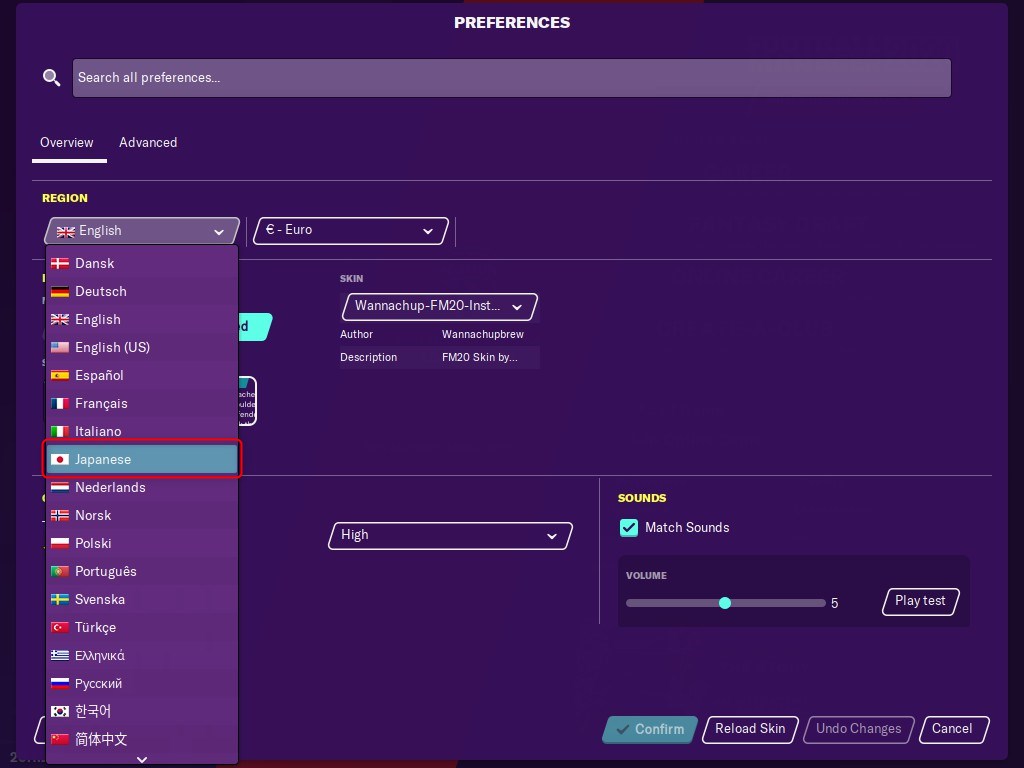Select Polski language option
Viewport: 1024px width, 768px height.
[142, 543]
